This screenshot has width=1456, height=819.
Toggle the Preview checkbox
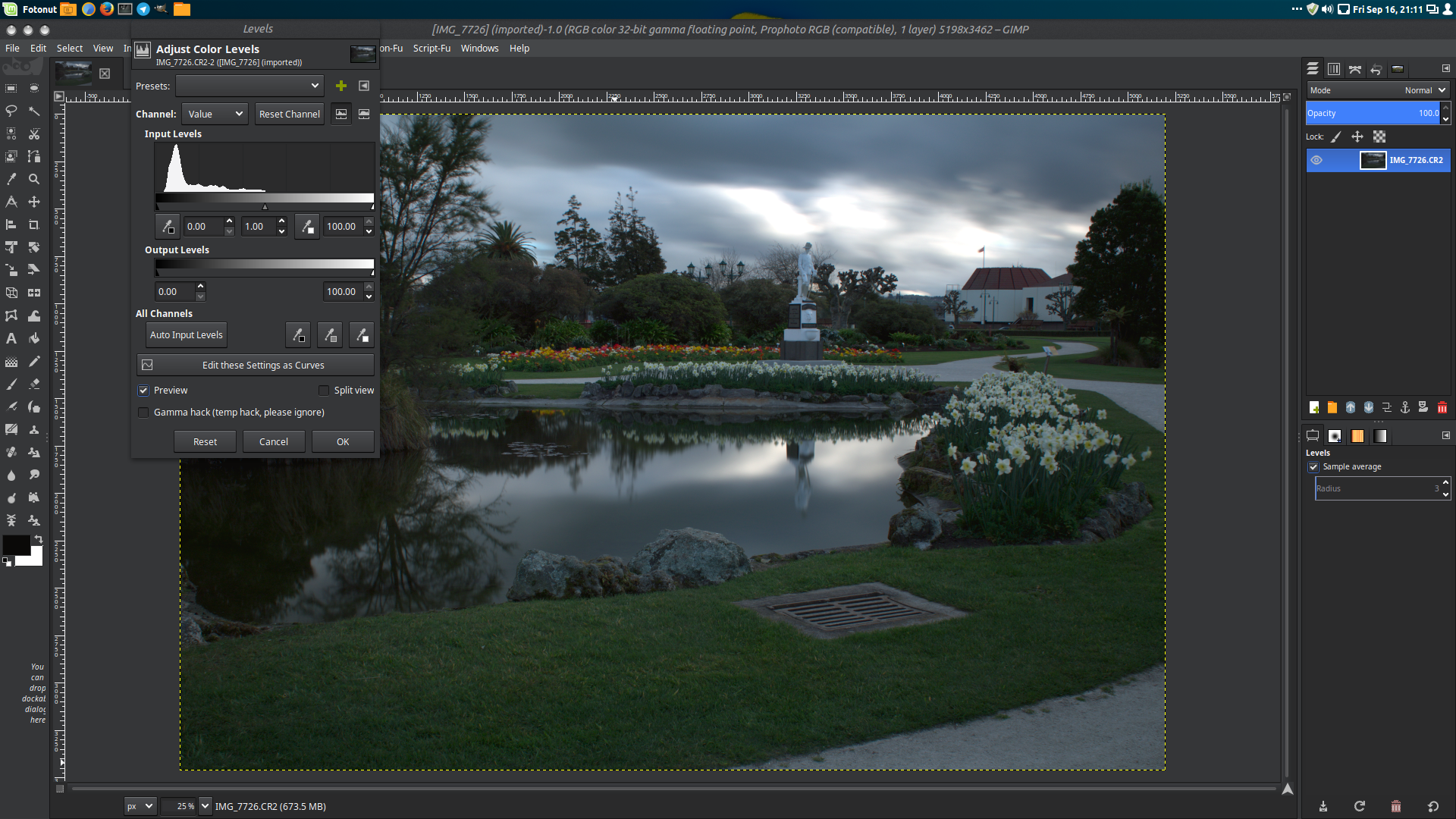tap(143, 391)
